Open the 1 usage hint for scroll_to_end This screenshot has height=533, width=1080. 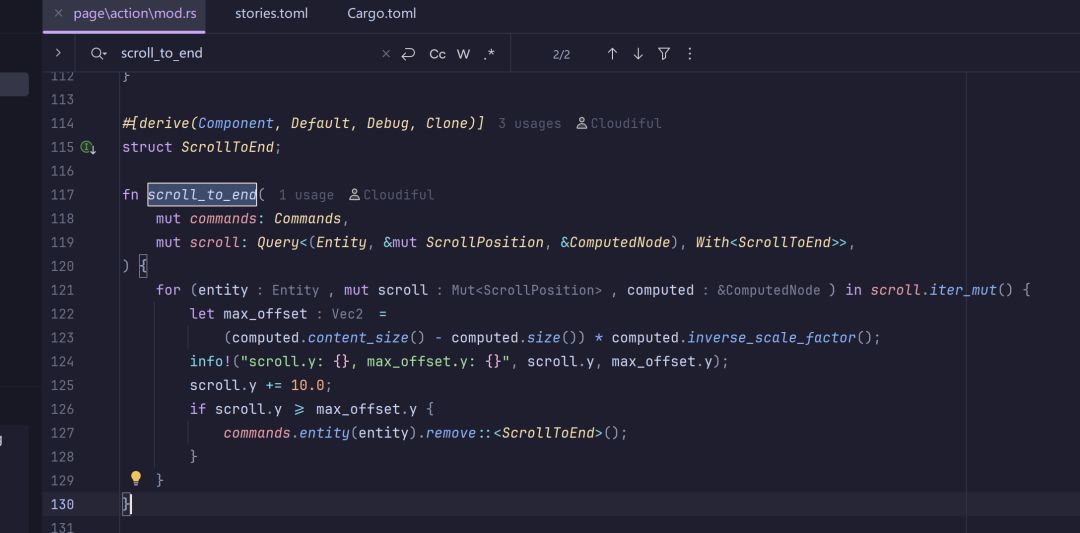[x=306, y=195]
